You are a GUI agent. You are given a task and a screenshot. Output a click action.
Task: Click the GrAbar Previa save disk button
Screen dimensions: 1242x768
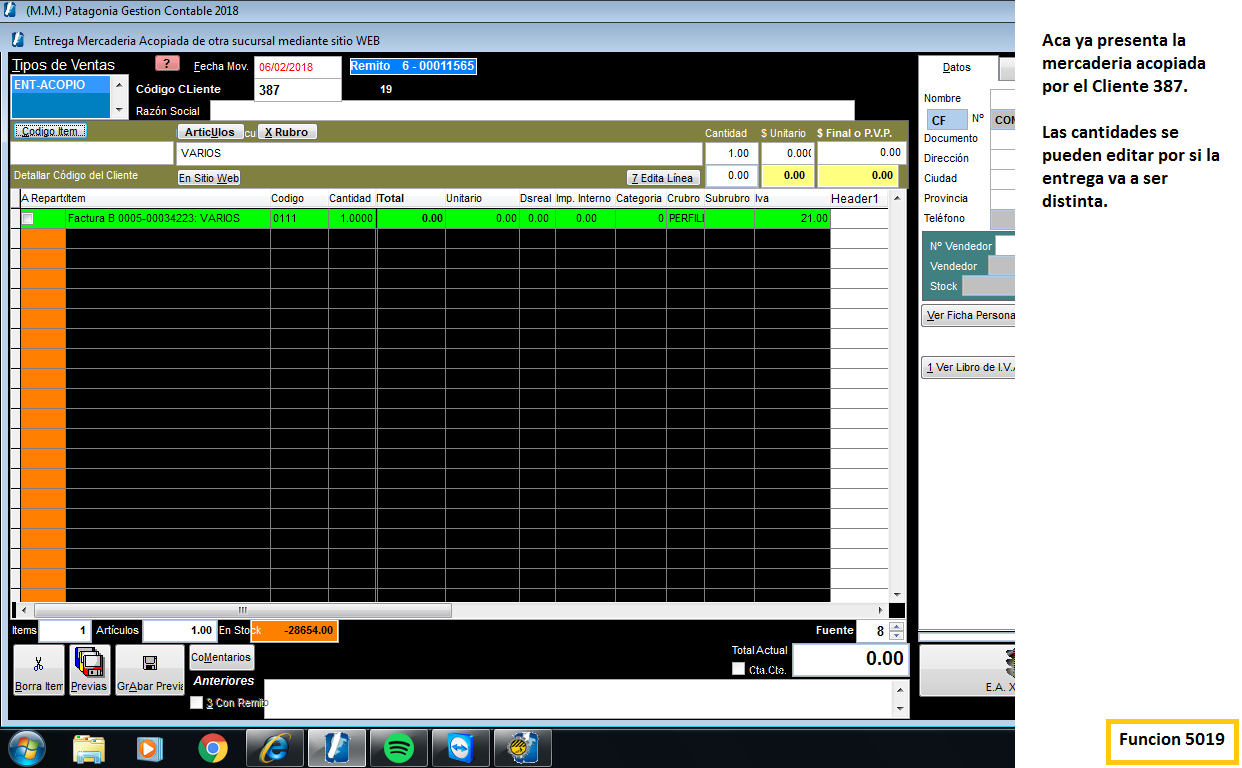pyautogui.click(x=150, y=669)
